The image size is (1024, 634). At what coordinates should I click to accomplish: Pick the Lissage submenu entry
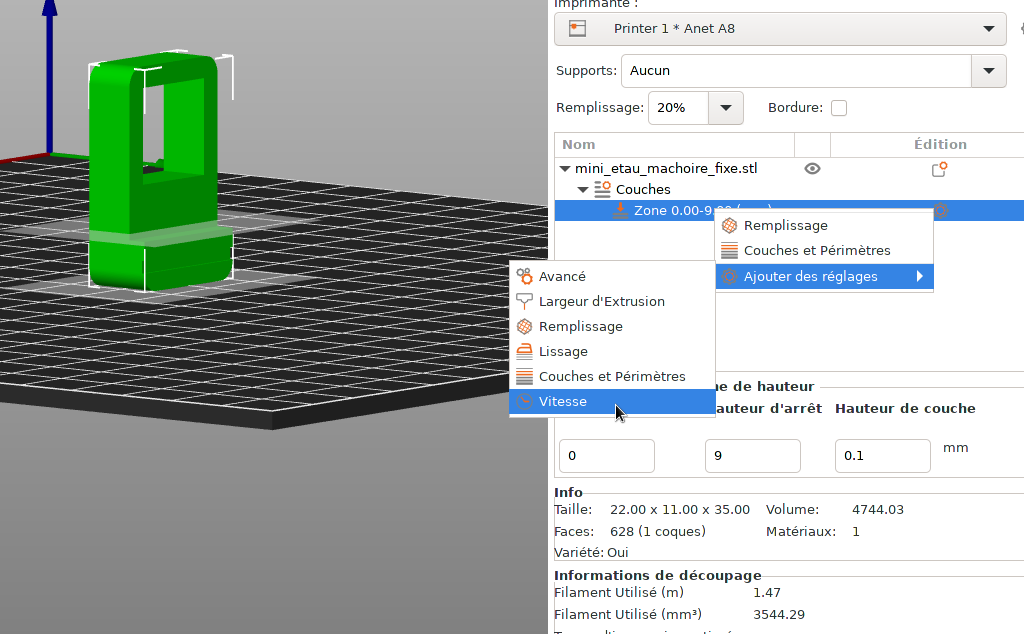612,351
